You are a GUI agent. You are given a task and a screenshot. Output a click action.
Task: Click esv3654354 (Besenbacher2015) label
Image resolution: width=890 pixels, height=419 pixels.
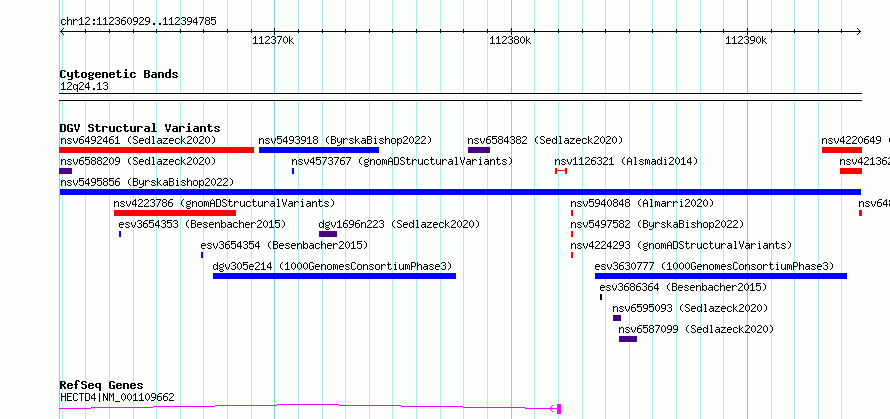(284, 245)
